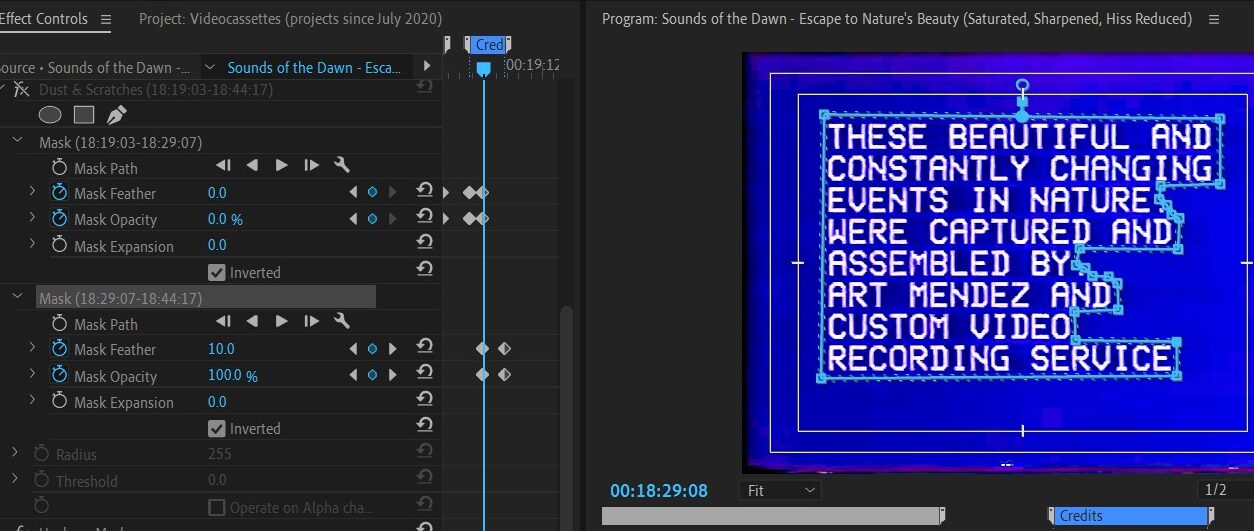Open the Fit zoom level dropdown
The image size is (1254, 531).
pos(781,490)
